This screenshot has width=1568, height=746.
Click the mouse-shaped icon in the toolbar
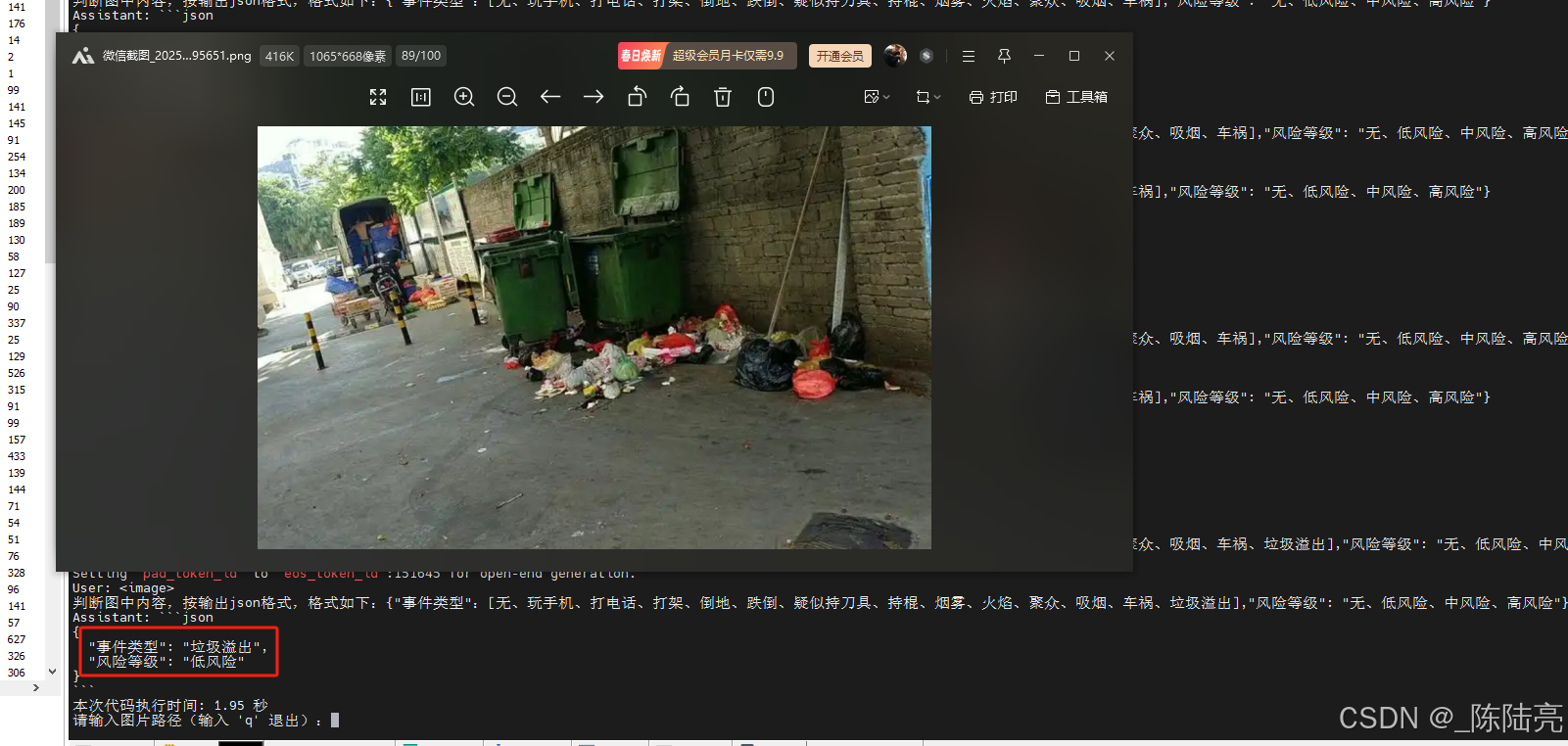[766, 97]
